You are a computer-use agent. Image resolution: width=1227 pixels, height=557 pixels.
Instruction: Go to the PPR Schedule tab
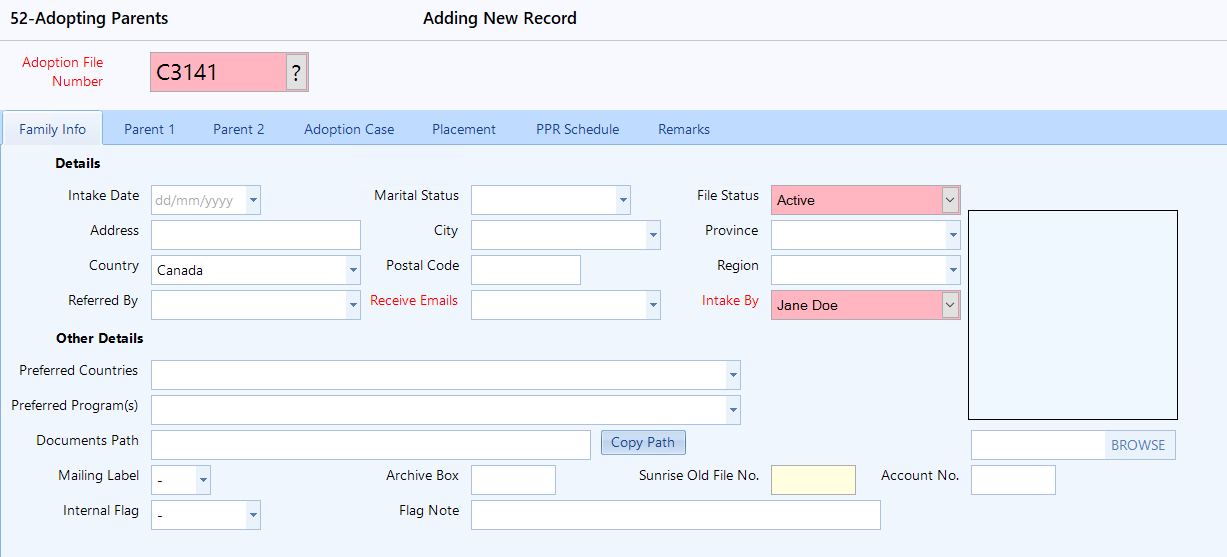[x=577, y=129]
